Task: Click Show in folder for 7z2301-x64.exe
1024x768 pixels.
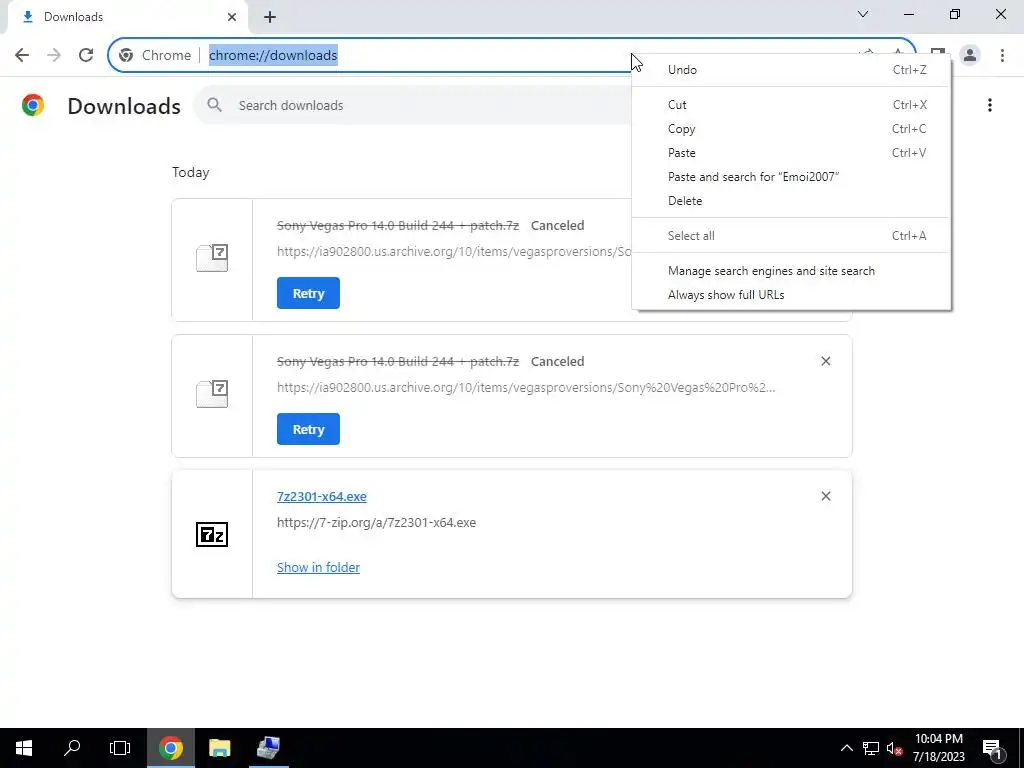Action: click(x=318, y=568)
